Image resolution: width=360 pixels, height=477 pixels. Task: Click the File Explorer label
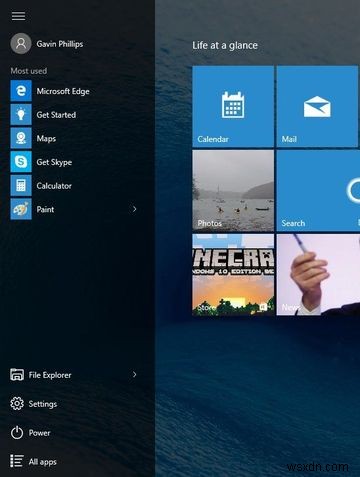[x=50, y=375]
